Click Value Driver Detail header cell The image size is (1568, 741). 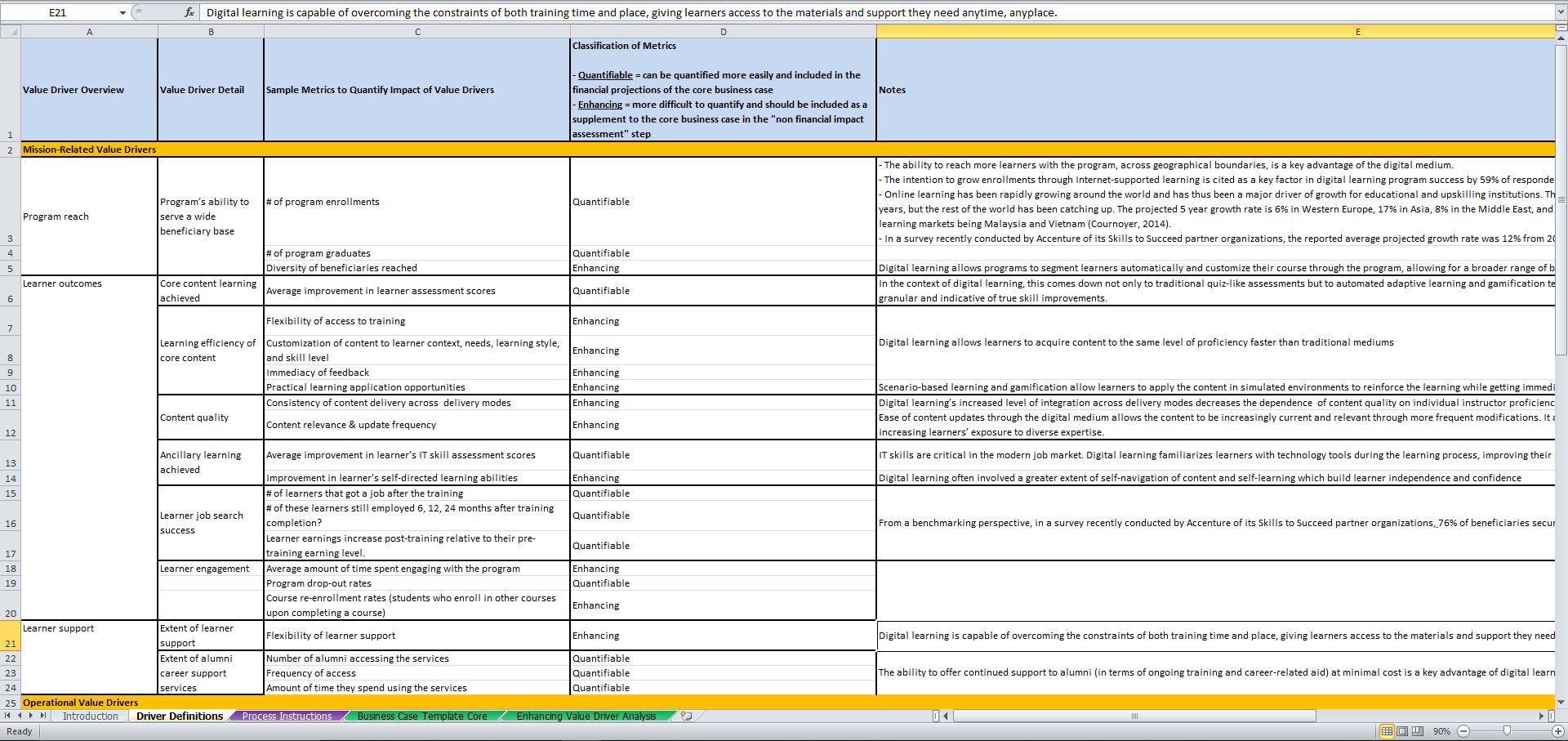pyautogui.click(x=211, y=90)
